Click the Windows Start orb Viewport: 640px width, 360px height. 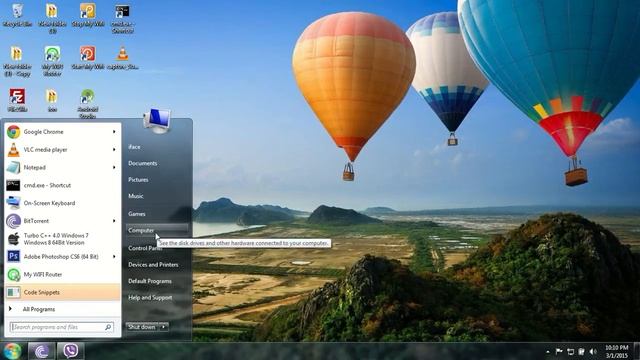12,351
